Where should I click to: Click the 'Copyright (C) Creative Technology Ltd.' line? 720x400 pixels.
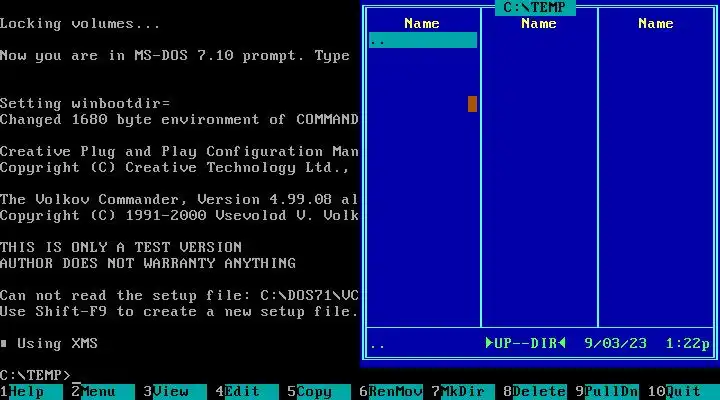point(175,168)
